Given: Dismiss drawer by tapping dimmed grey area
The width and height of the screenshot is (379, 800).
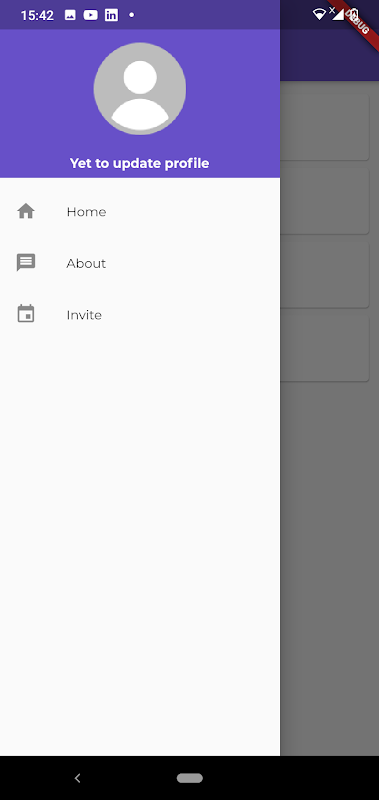Looking at the screenshot, I should coord(330,561).
